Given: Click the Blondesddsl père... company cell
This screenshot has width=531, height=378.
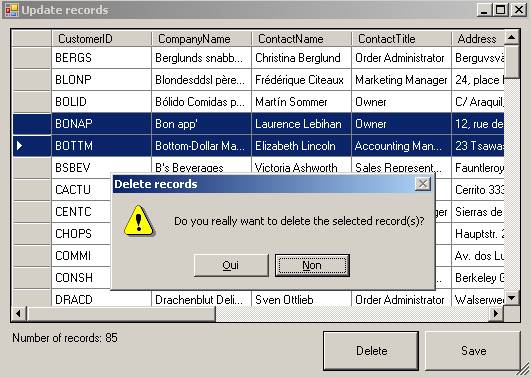Looking at the screenshot, I should (x=201, y=80).
